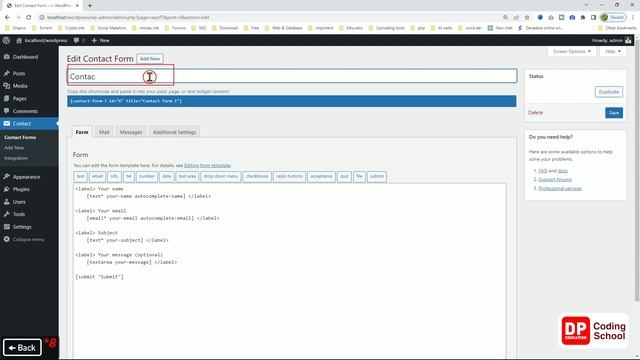
Task: Insert a file tag
Action: point(359,176)
